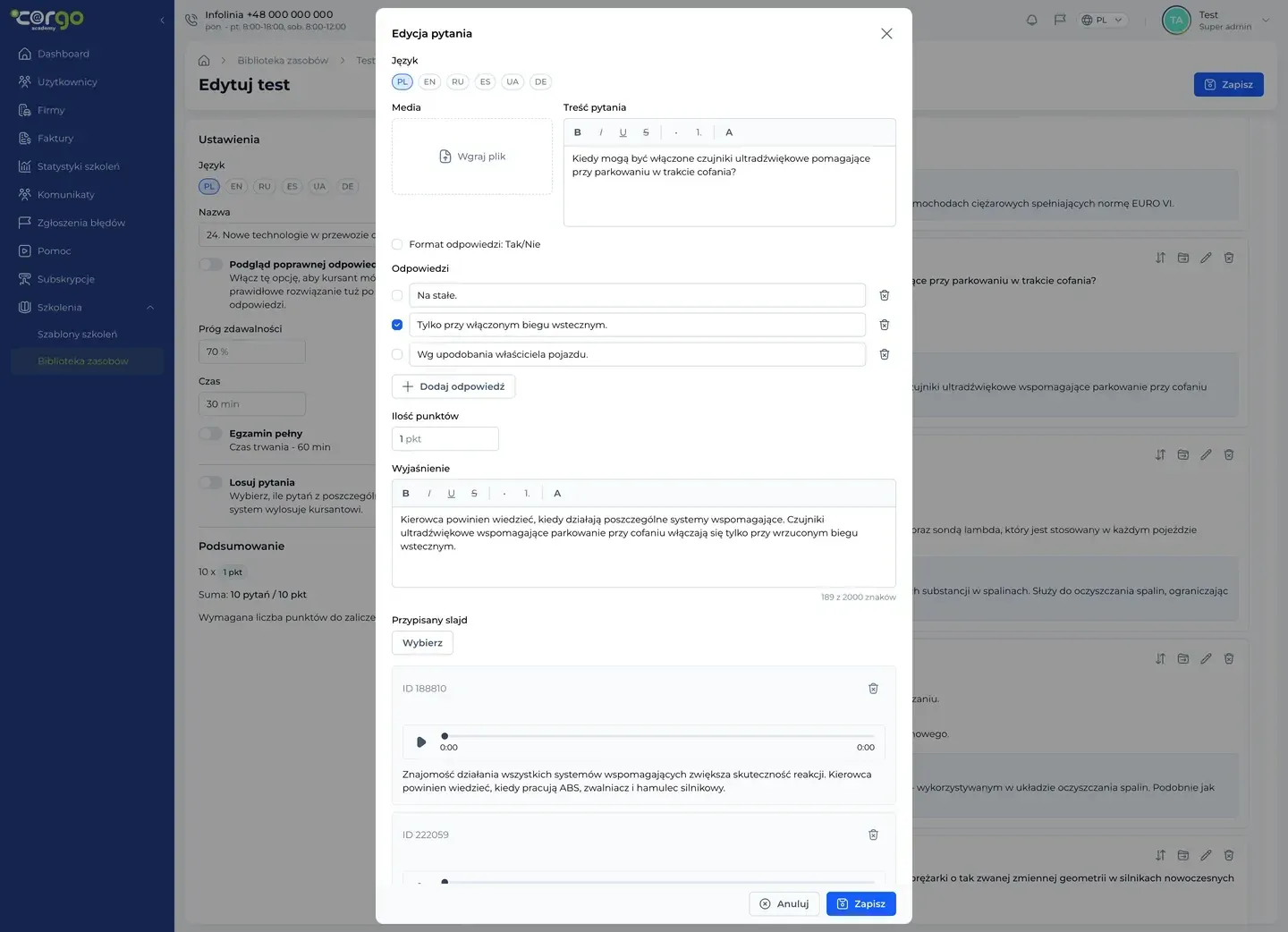Open the PL language dropdown in top bar
This screenshot has width=1288, height=932.
point(1102,20)
